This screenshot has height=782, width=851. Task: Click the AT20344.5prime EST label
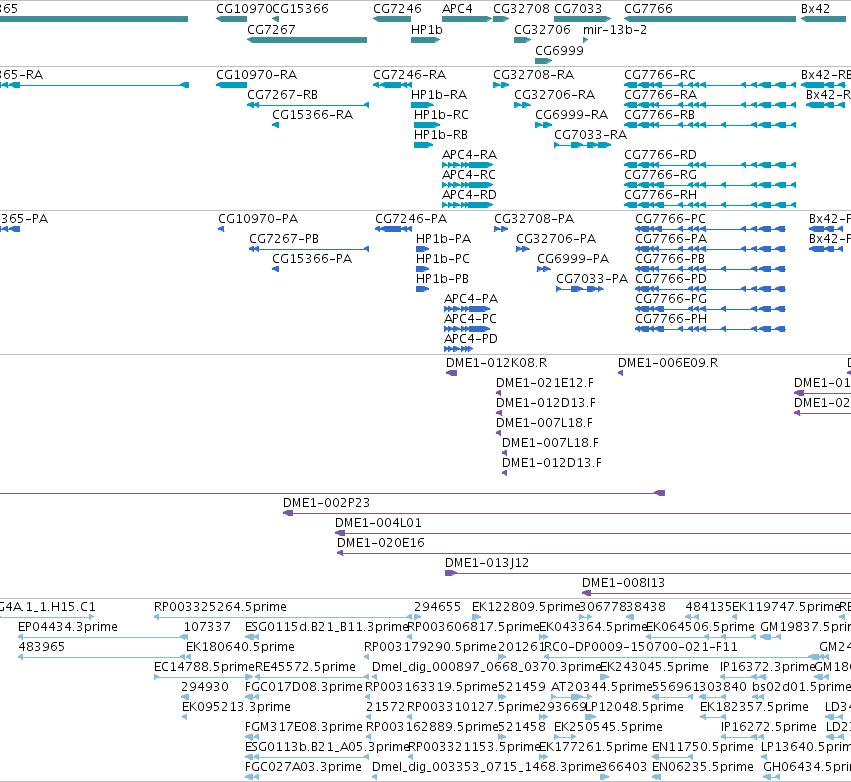click(x=601, y=687)
